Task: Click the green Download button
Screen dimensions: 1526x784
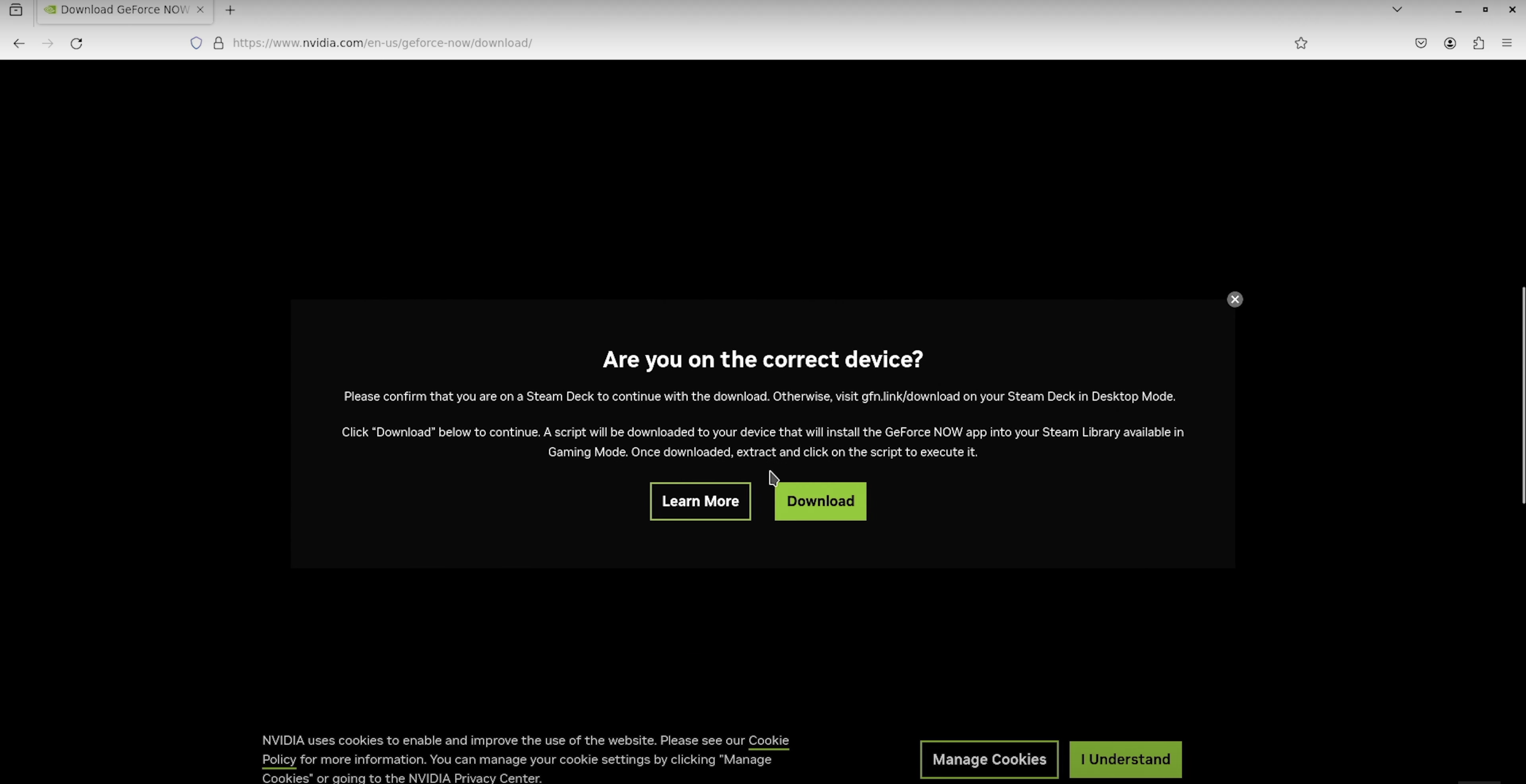Action: coord(820,501)
